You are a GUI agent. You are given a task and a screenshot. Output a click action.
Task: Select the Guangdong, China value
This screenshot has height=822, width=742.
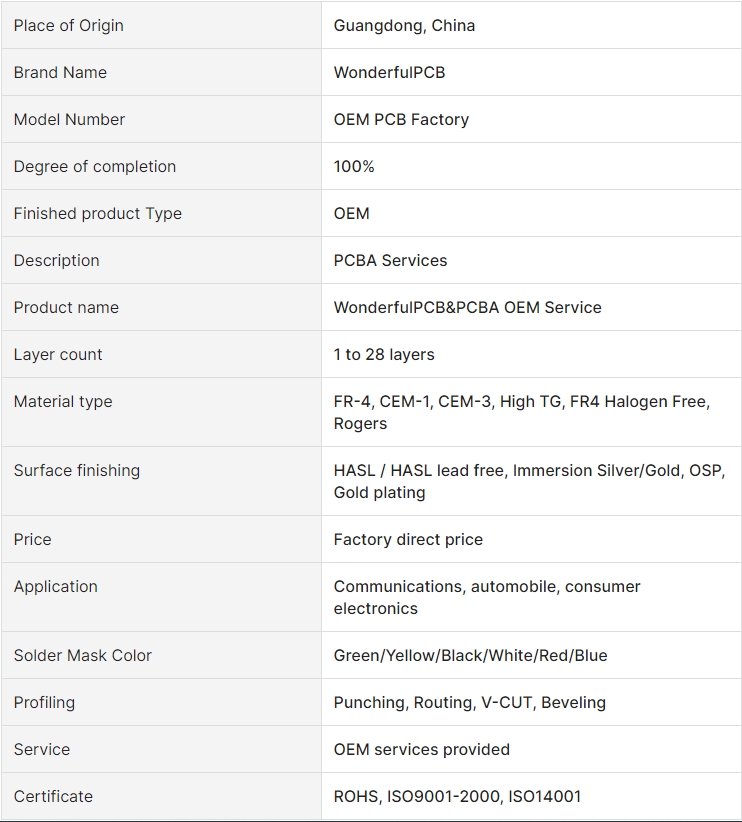pos(404,25)
